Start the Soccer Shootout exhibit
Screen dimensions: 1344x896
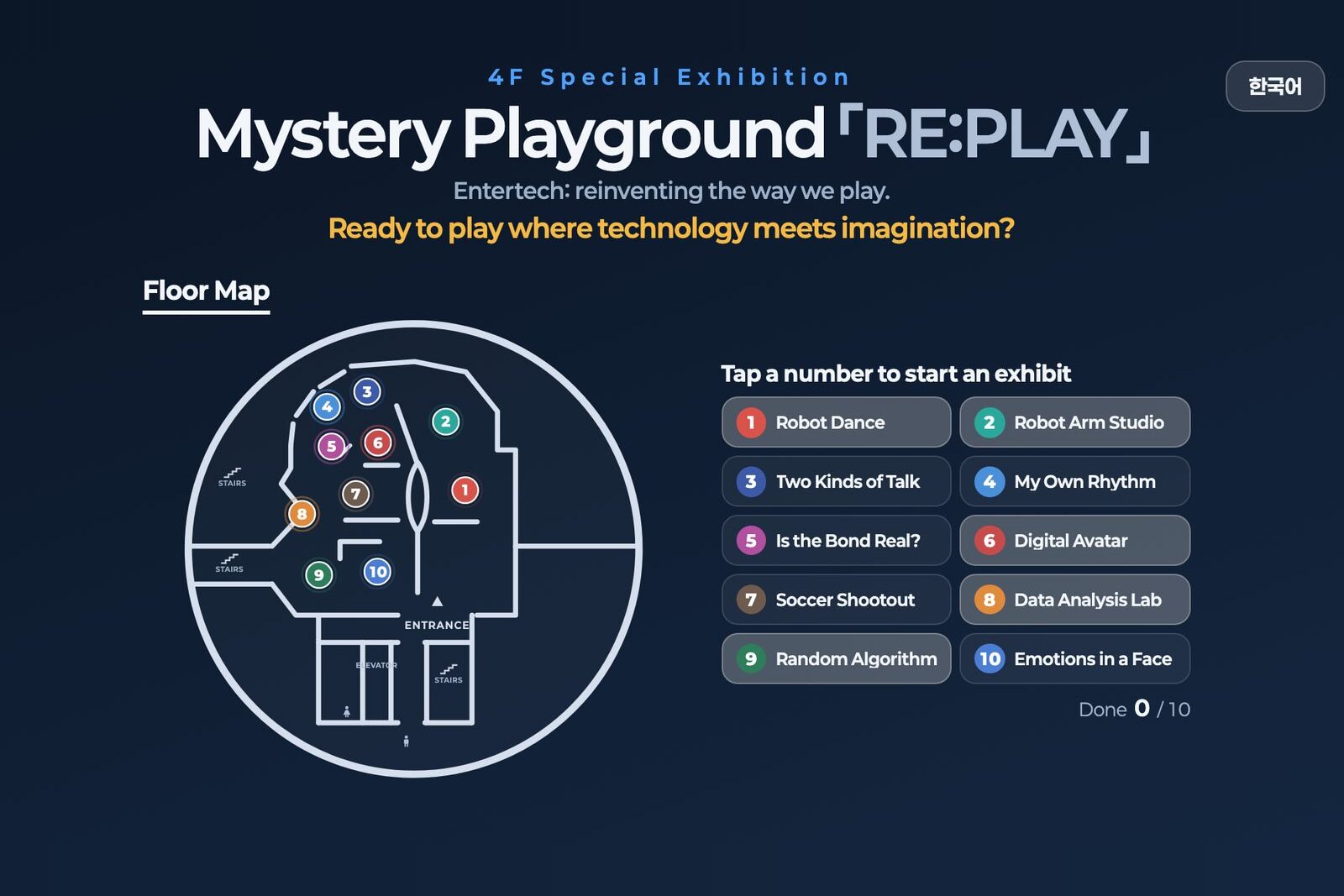click(836, 600)
